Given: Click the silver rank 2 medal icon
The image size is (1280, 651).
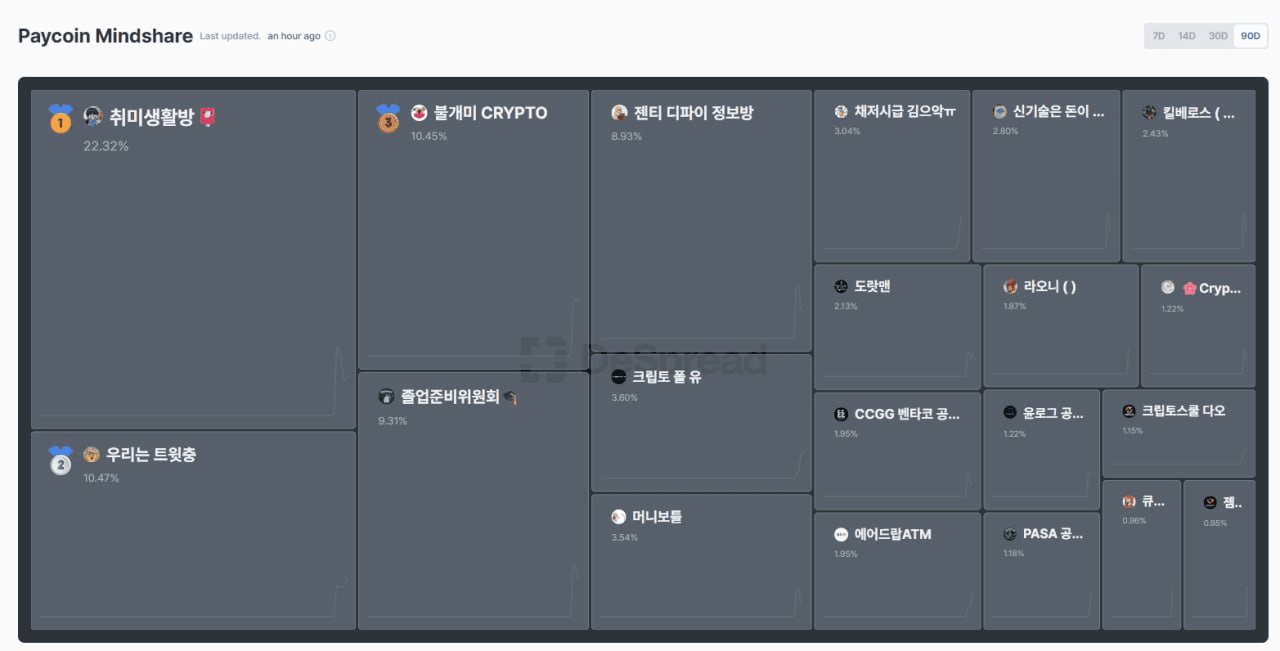Looking at the screenshot, I should point(61,461).
